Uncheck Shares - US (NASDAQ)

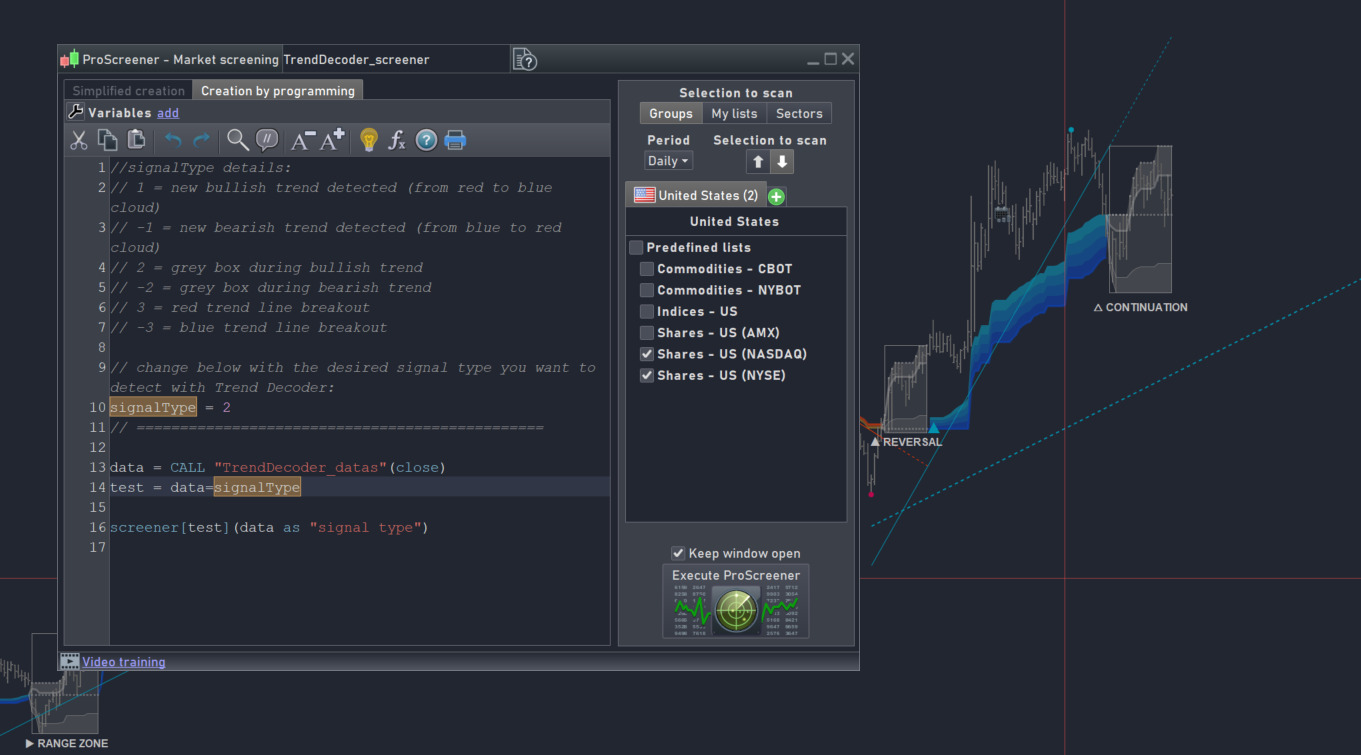647,354
